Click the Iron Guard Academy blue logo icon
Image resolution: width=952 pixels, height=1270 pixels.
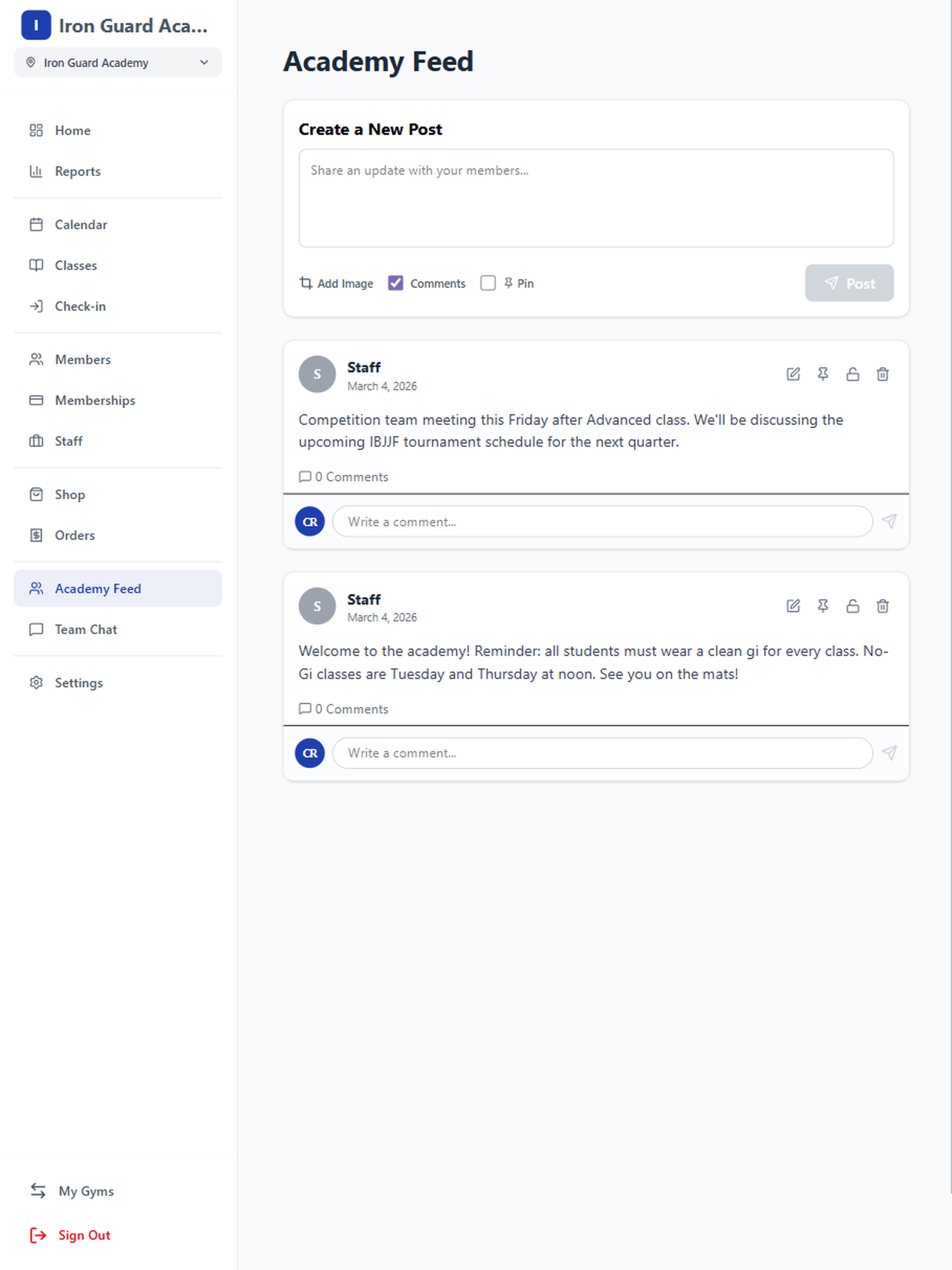[x=36, y=25]
